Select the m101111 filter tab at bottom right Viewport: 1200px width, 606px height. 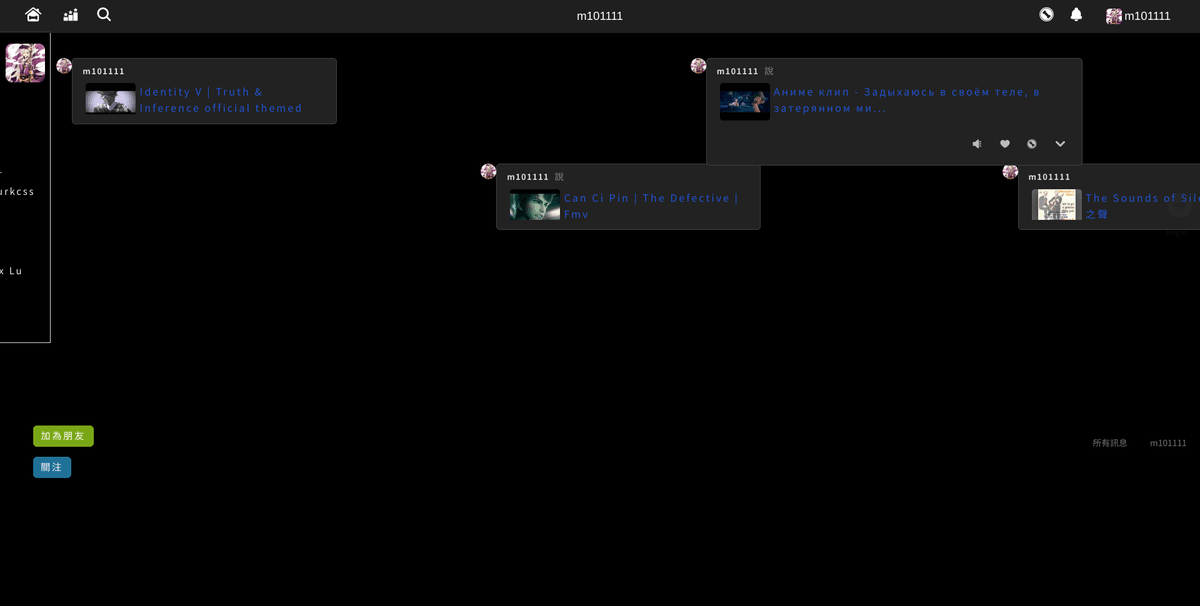[x=1168, y=443]
